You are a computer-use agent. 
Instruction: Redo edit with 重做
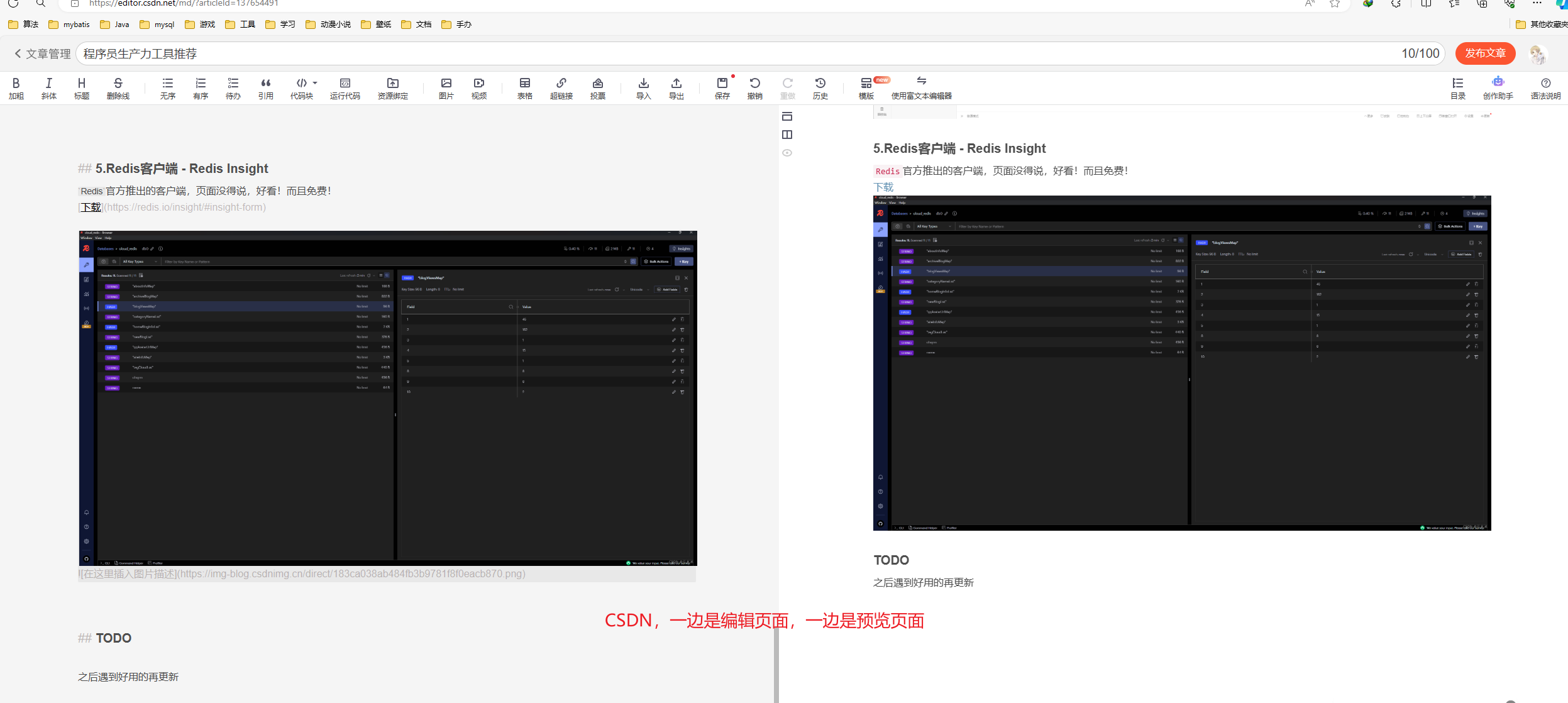[788, 88]
